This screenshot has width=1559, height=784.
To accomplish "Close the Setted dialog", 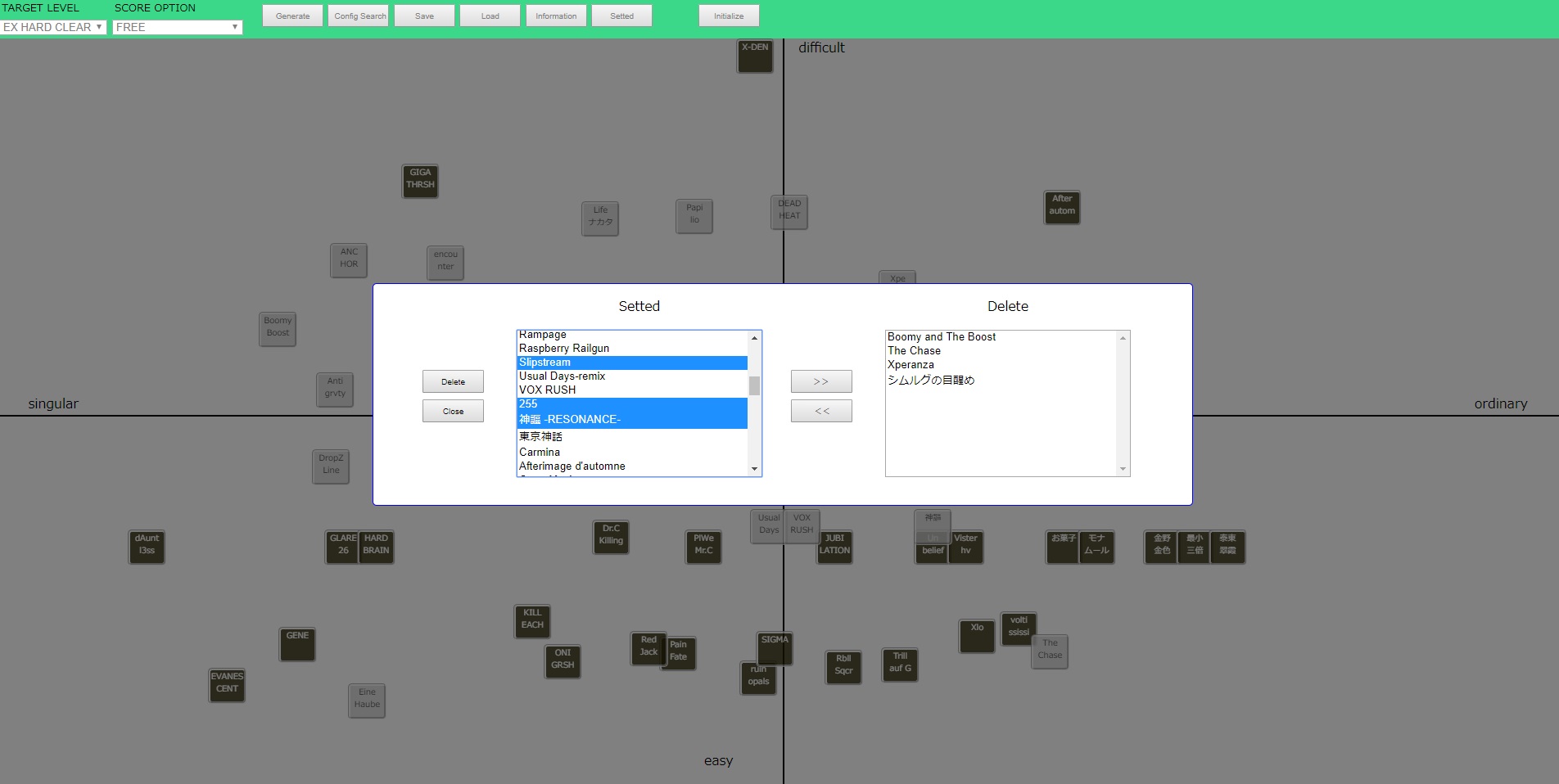I will pos(453,411).
